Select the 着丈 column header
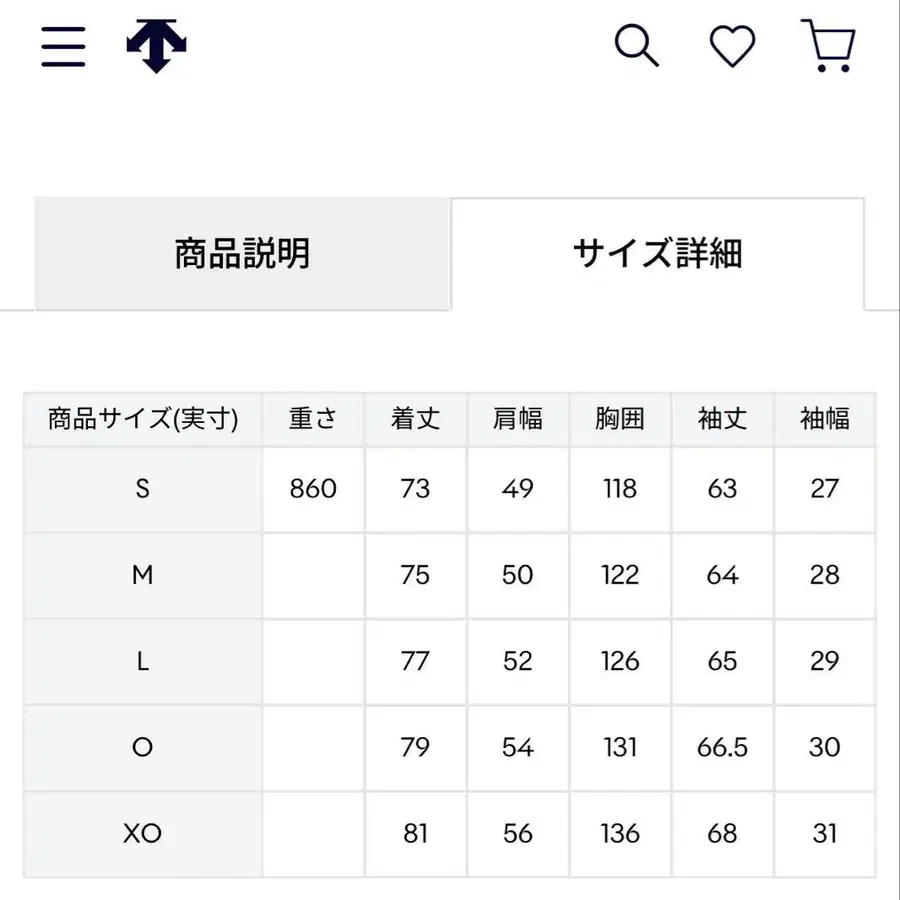Image resolution: width=900 pixels, height=900 pixels. tap(415, 418)
